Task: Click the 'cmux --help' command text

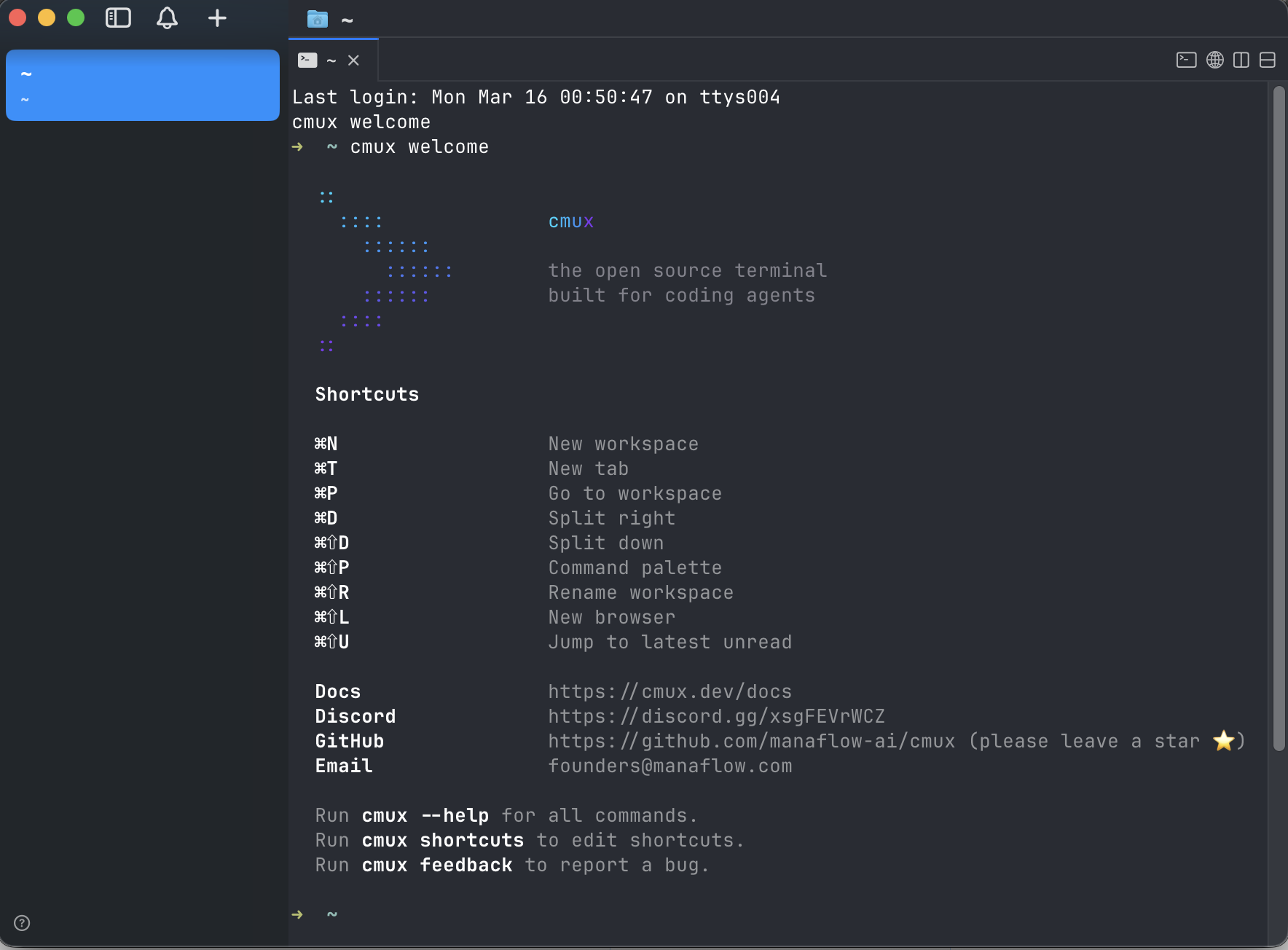Action: 425,815
